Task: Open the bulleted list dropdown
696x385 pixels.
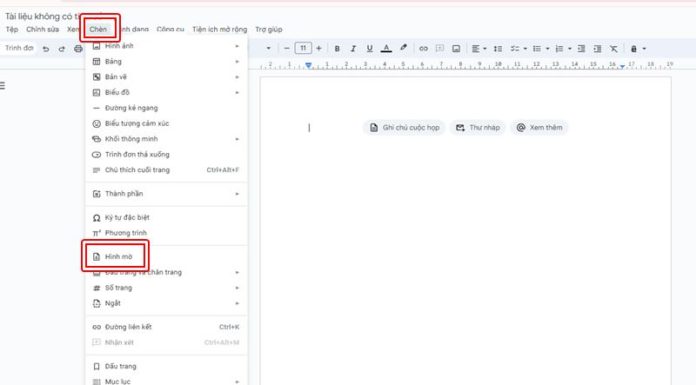Action: click(x=541, y=49)
